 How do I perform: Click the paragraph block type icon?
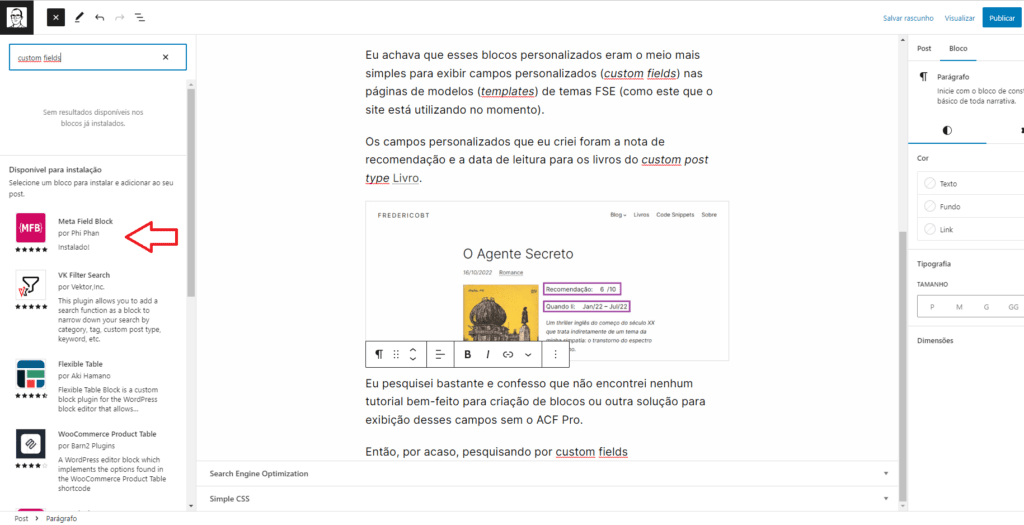[x=379, y=355]
